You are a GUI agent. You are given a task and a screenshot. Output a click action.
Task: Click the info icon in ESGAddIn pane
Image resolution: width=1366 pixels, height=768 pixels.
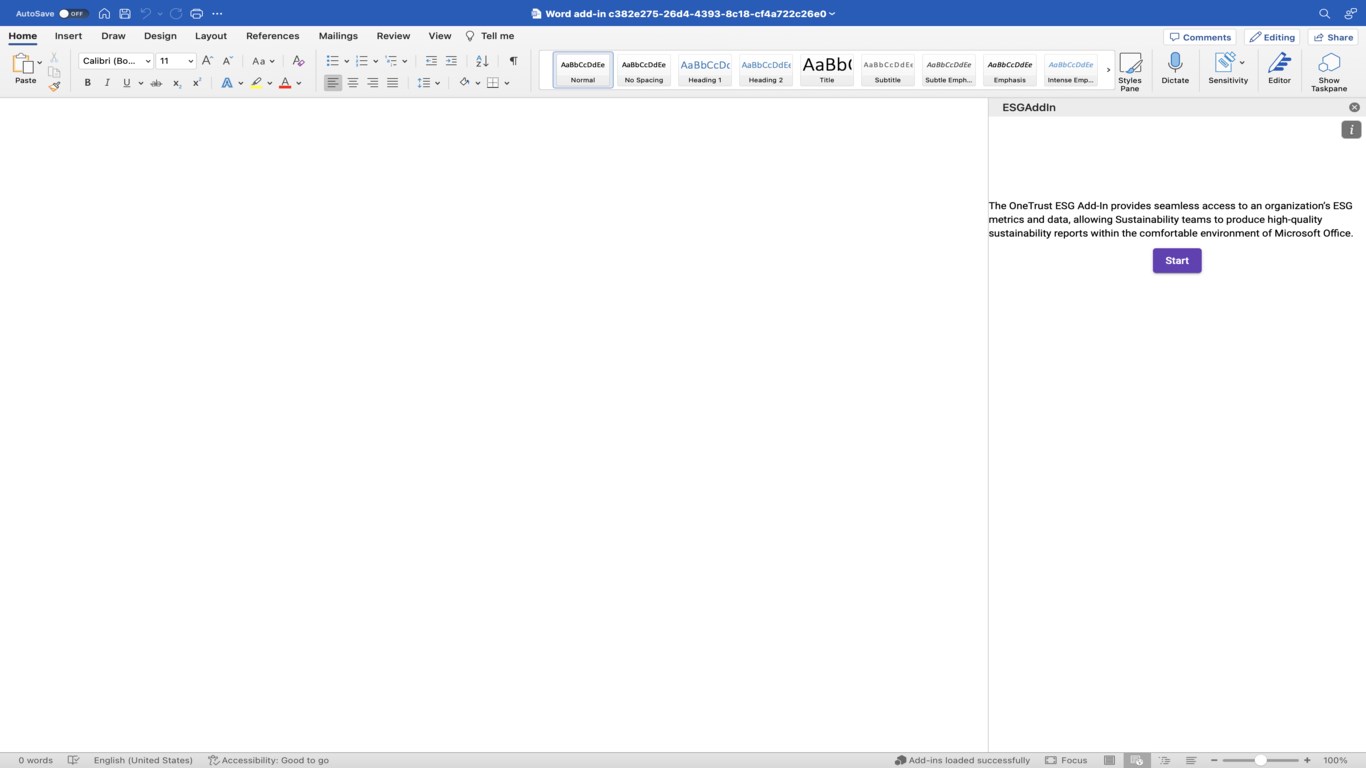1351,130
